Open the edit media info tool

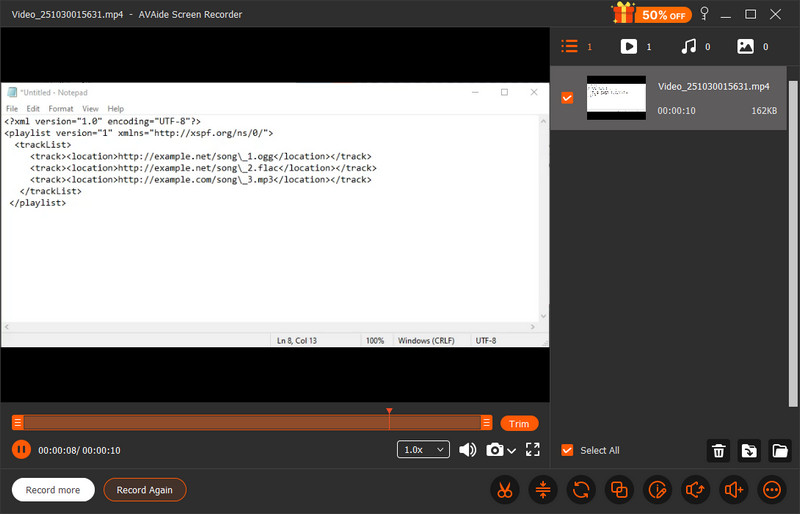tap(657, 490)
